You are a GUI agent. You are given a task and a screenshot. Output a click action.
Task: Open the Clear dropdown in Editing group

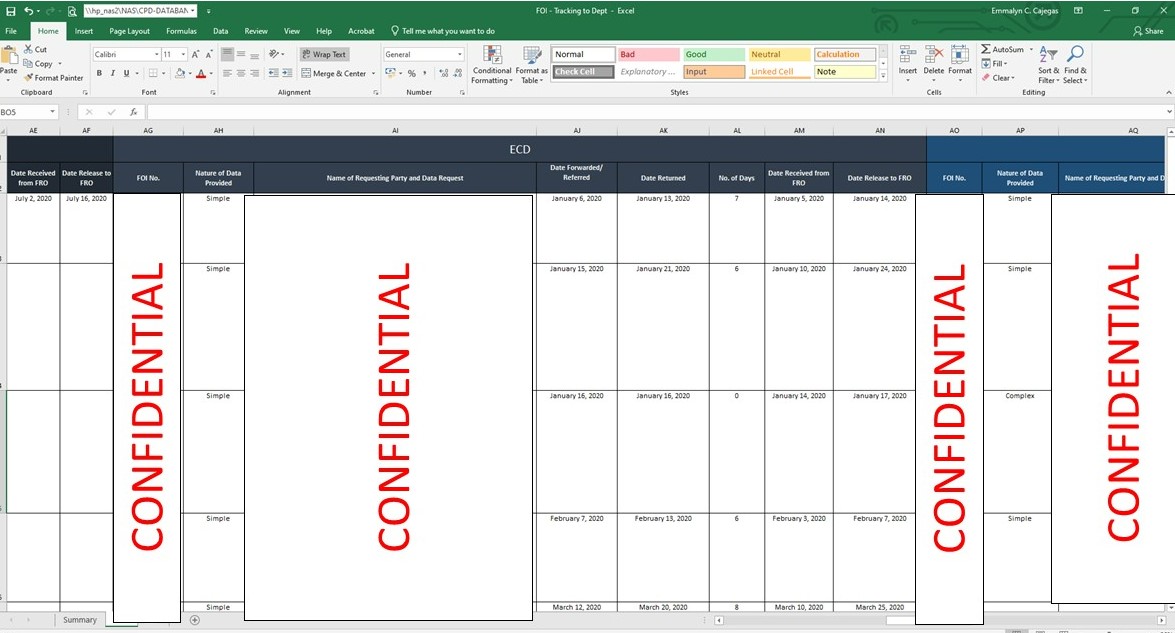[x=997, y=78]
